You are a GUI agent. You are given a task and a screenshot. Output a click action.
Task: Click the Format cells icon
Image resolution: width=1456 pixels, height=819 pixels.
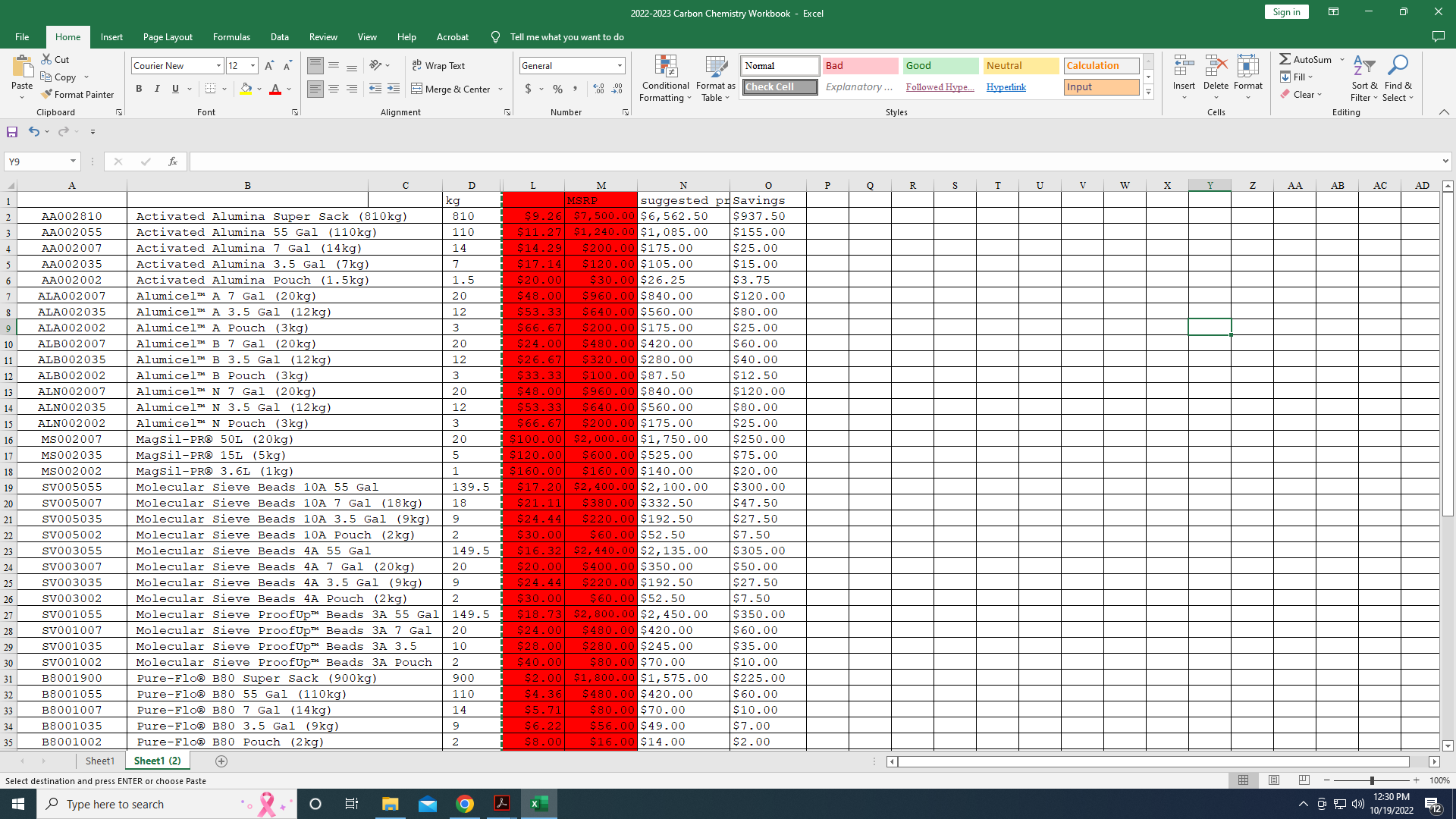tap(1247, 66)
